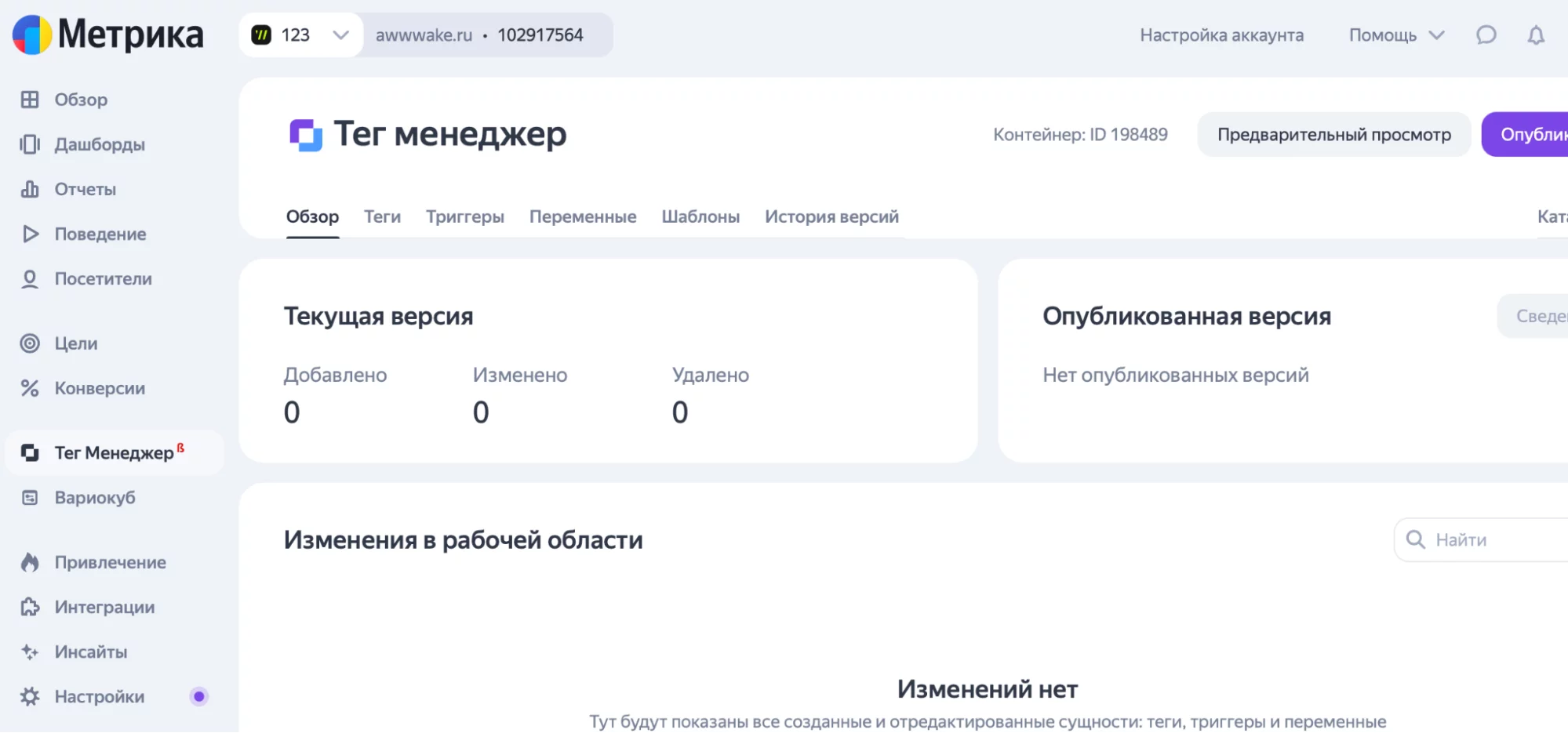Switch to the Триггеры tab
This screenshot has height=733, width=1568.
point(464,217)
